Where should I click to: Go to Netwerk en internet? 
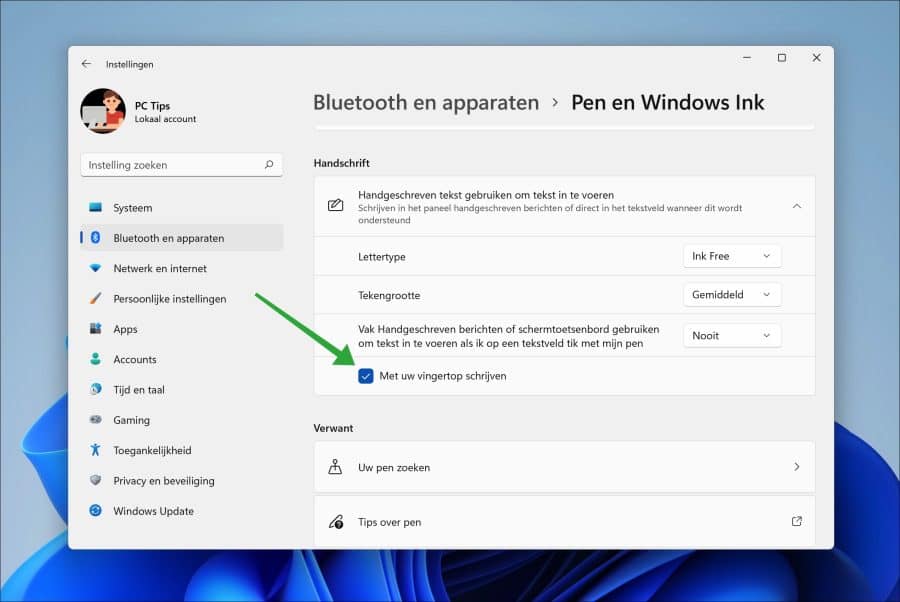182,268
